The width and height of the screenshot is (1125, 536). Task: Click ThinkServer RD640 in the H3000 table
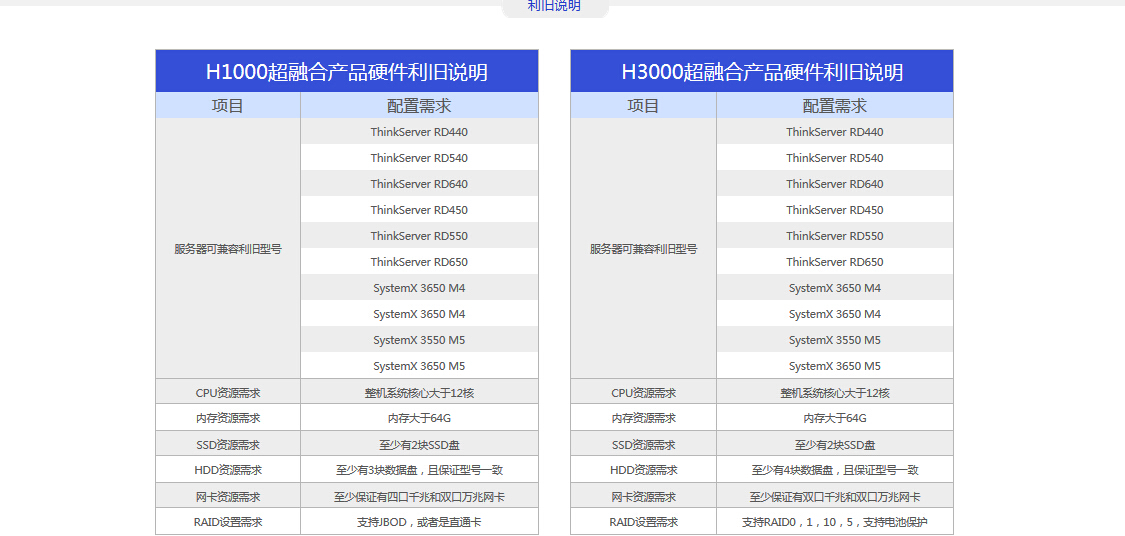(834, 184)
